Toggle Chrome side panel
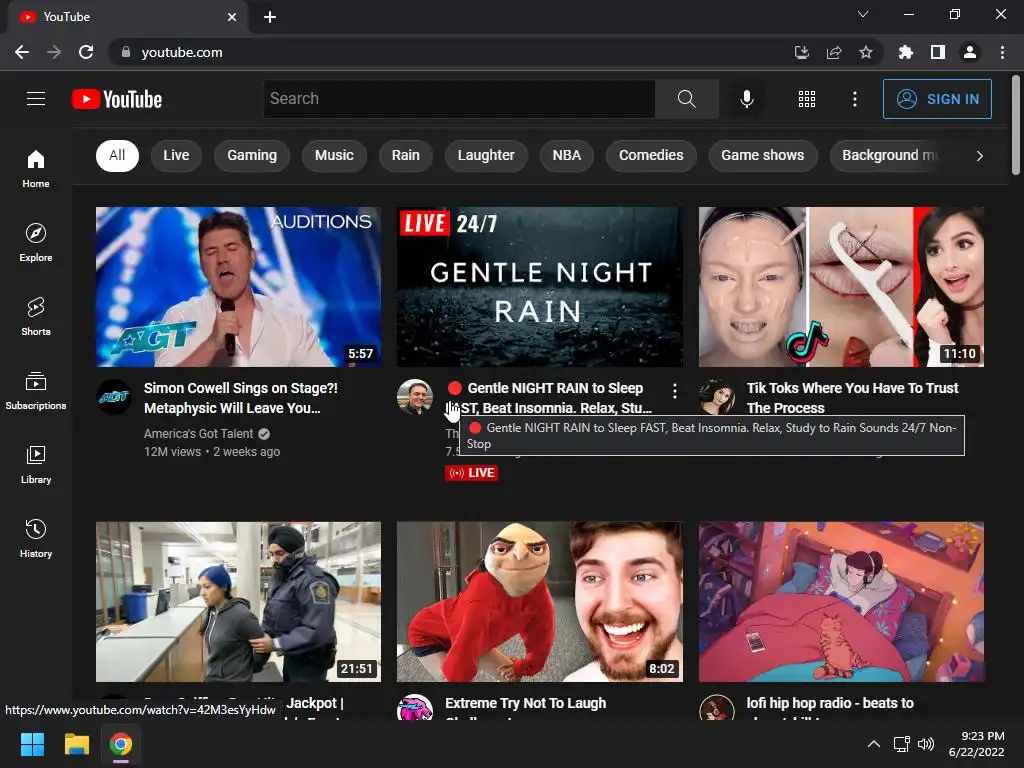 pos(938,52)
